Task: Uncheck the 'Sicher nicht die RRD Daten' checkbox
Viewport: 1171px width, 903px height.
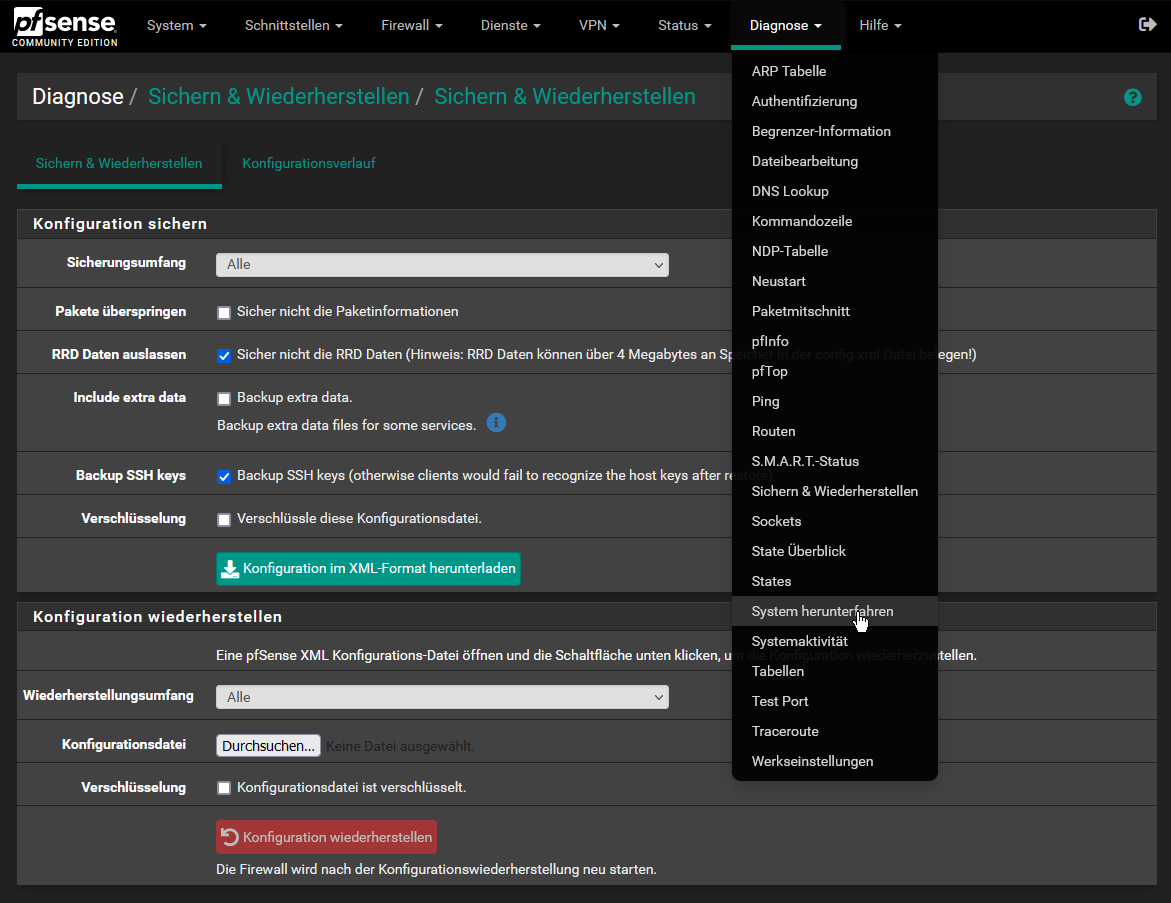Action: pyautogui.click(x=224, y=356)
